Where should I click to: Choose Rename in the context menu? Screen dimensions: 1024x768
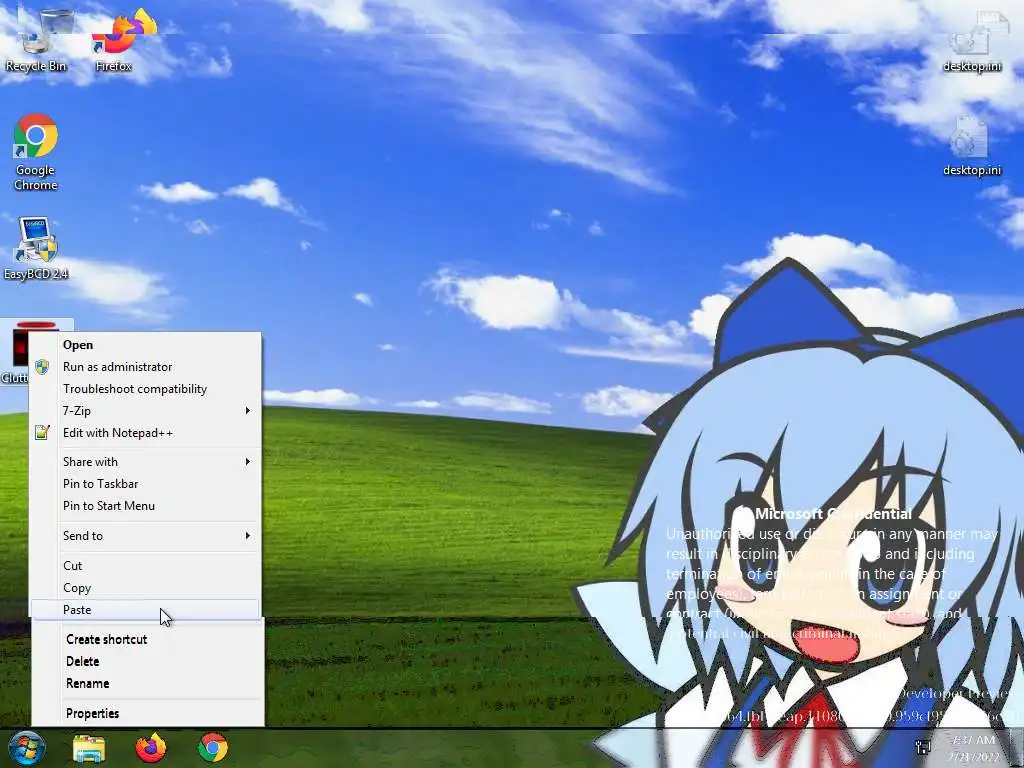tap(148, 683)
